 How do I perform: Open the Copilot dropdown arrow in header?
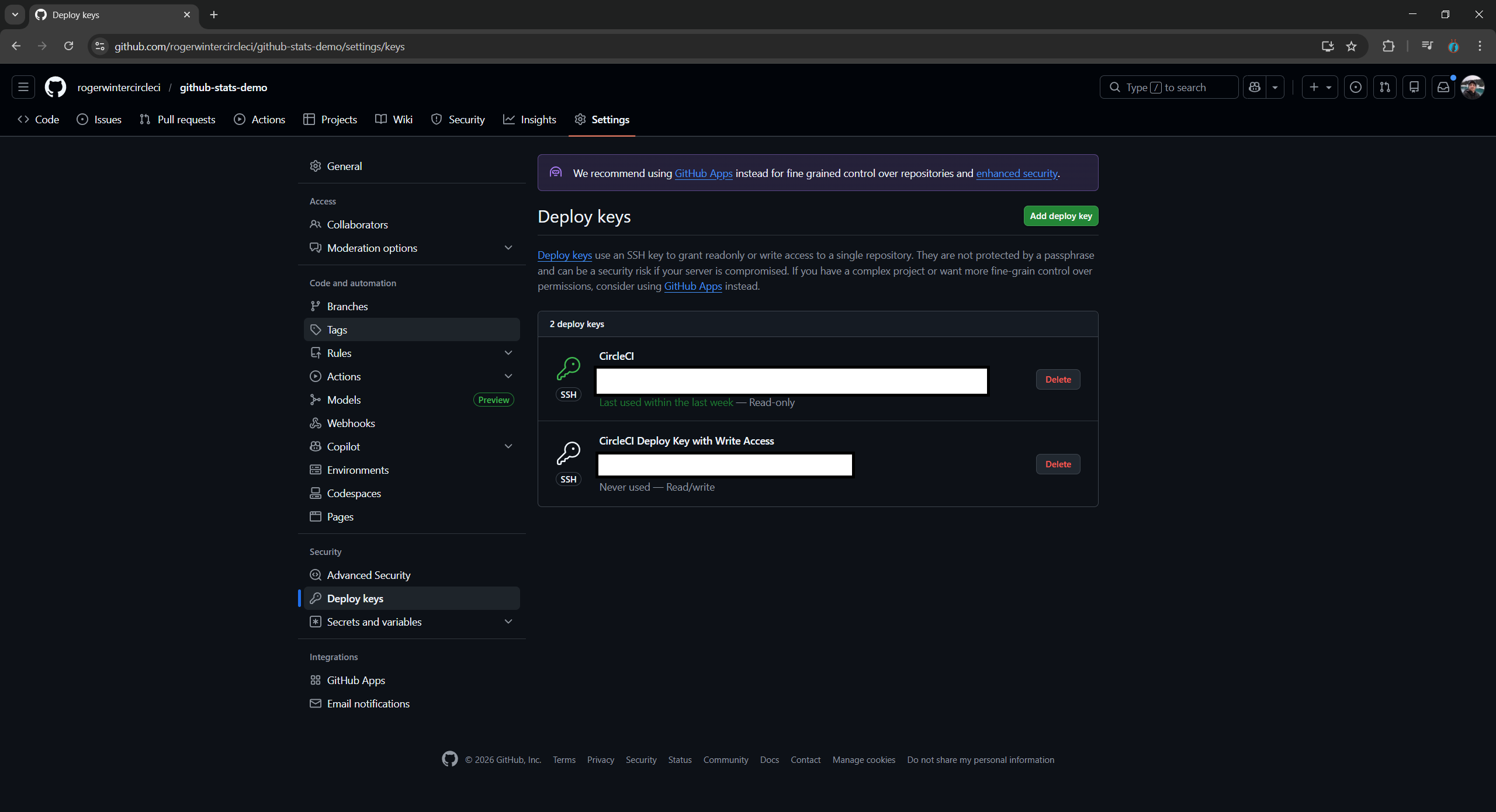[1275, 87]
